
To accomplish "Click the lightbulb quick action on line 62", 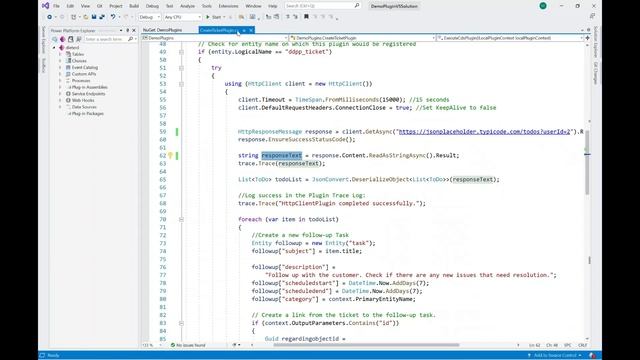I will (171, 156).
